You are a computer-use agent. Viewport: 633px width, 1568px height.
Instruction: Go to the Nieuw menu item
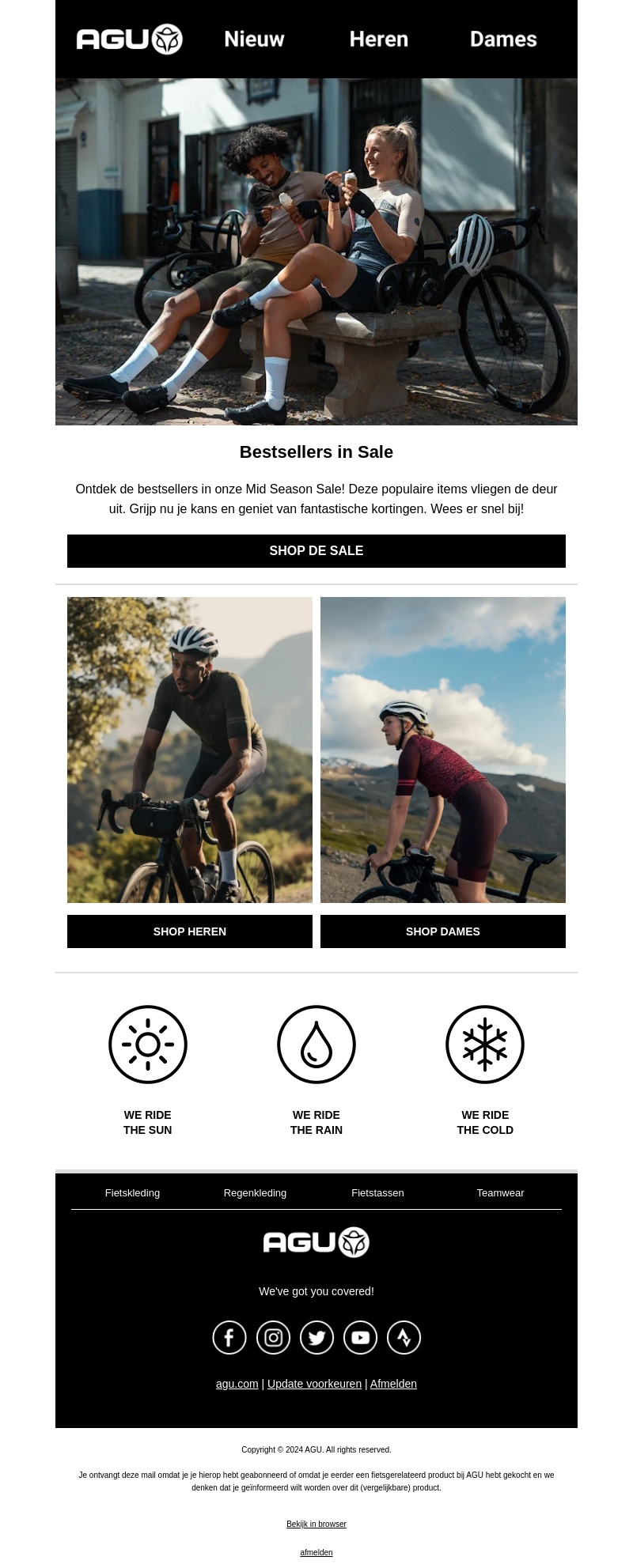pyautogui.click(x=254, y=39)
